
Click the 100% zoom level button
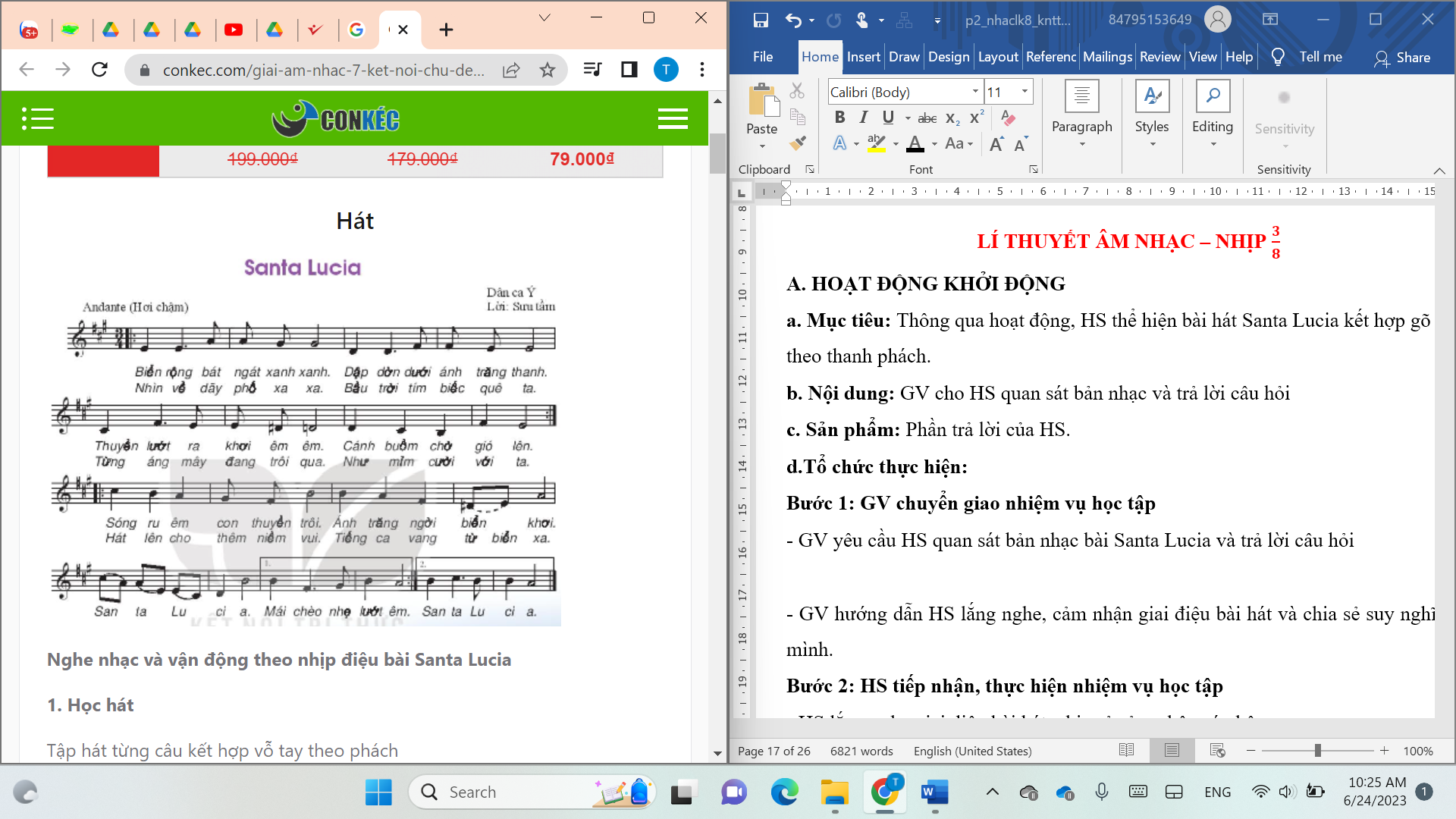point(1417,751)
